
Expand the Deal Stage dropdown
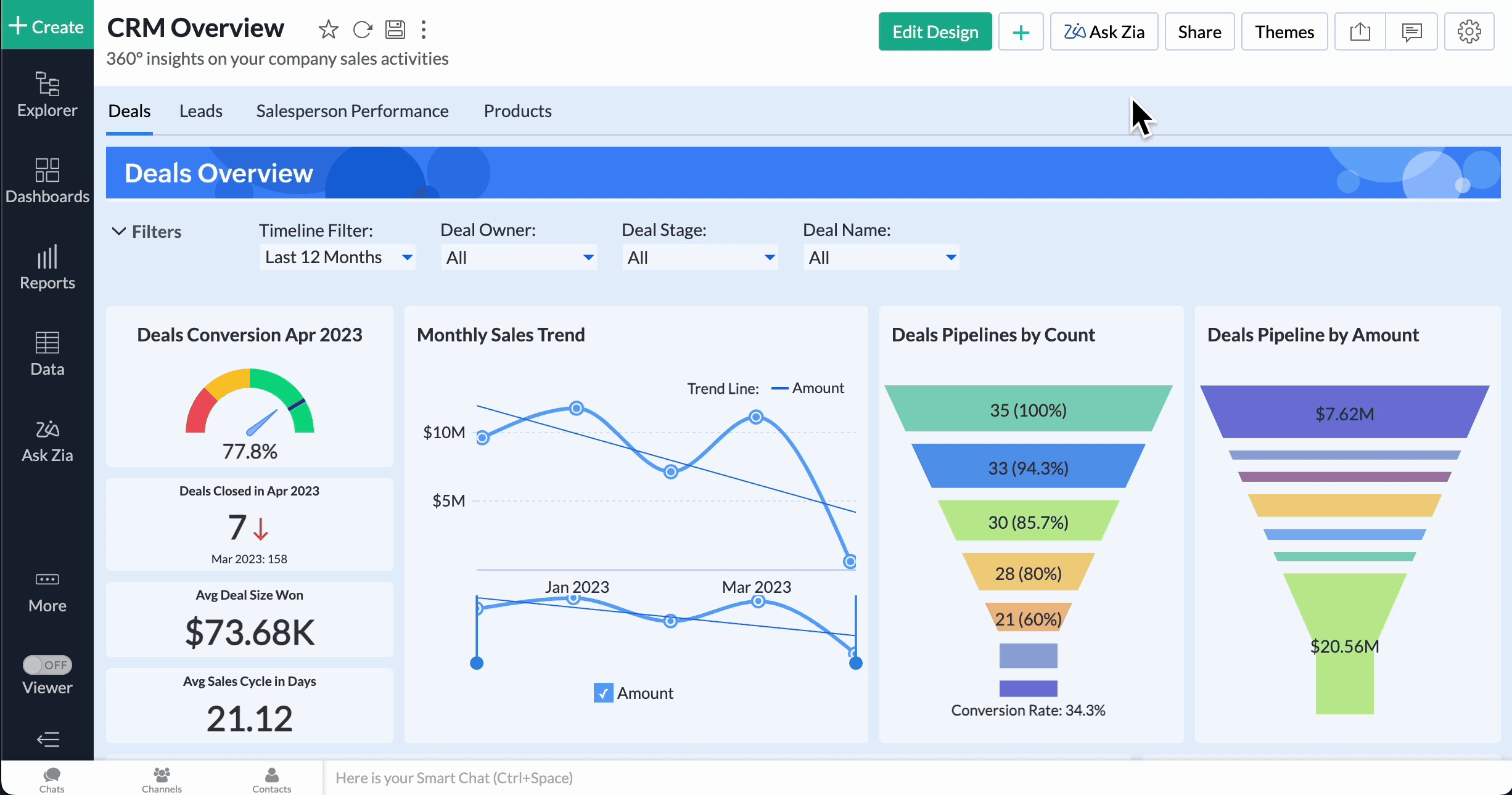tap(699, 257)
